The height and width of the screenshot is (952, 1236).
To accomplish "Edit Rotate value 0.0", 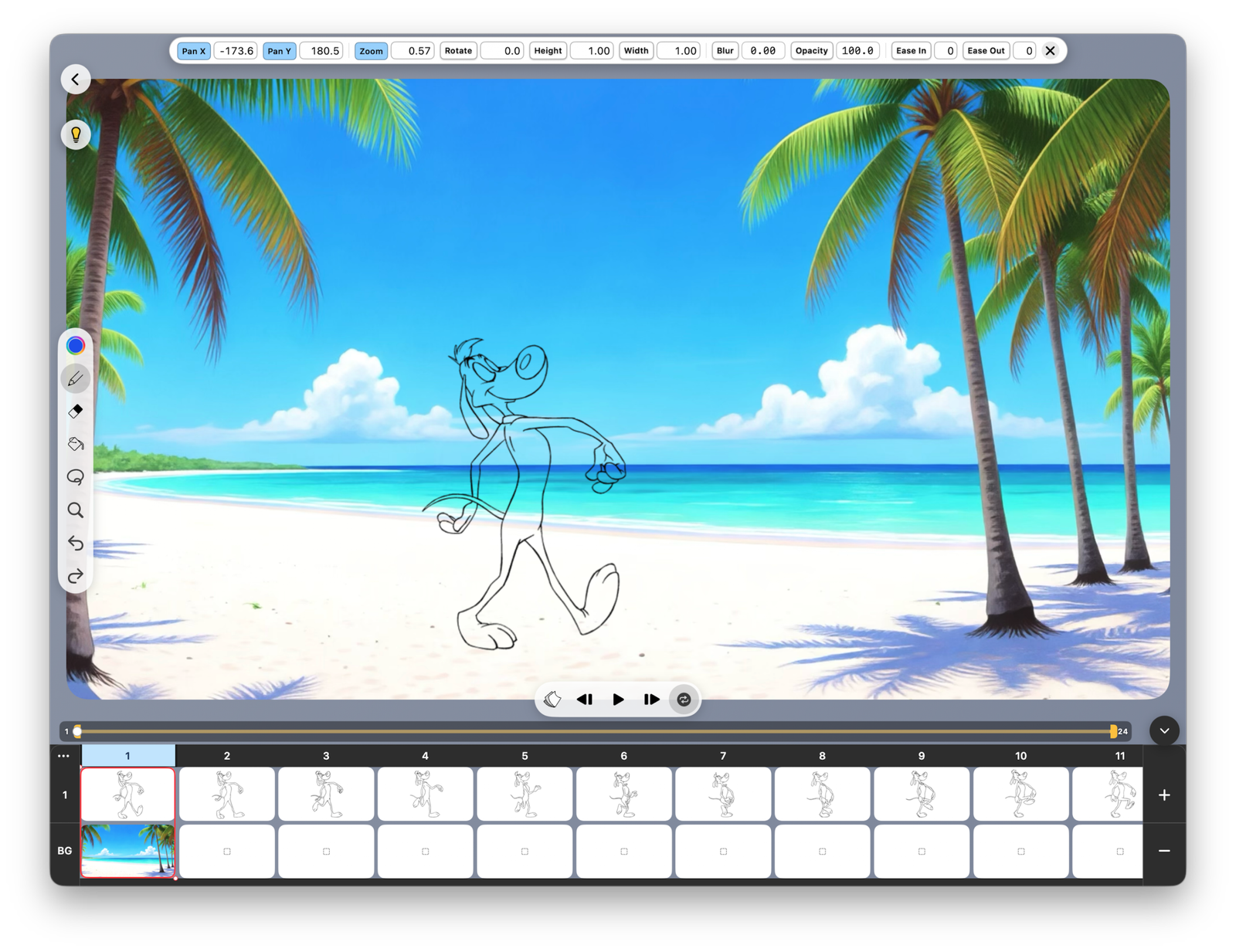I will [x=502, y=51].
